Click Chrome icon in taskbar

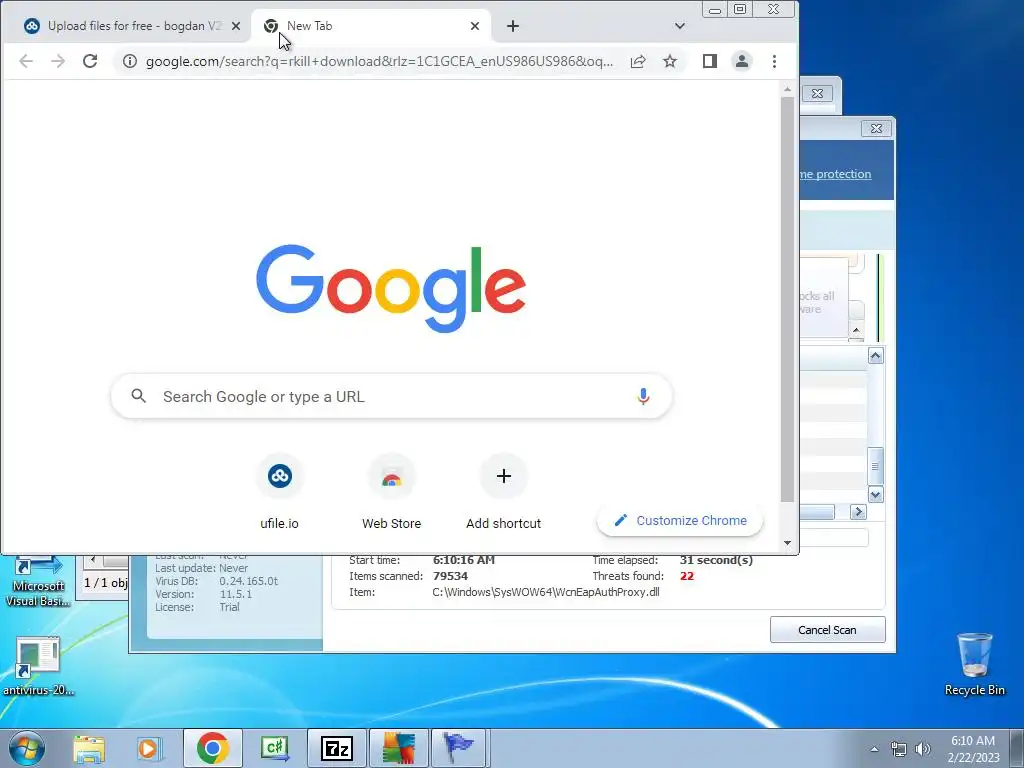click(212, 748)
